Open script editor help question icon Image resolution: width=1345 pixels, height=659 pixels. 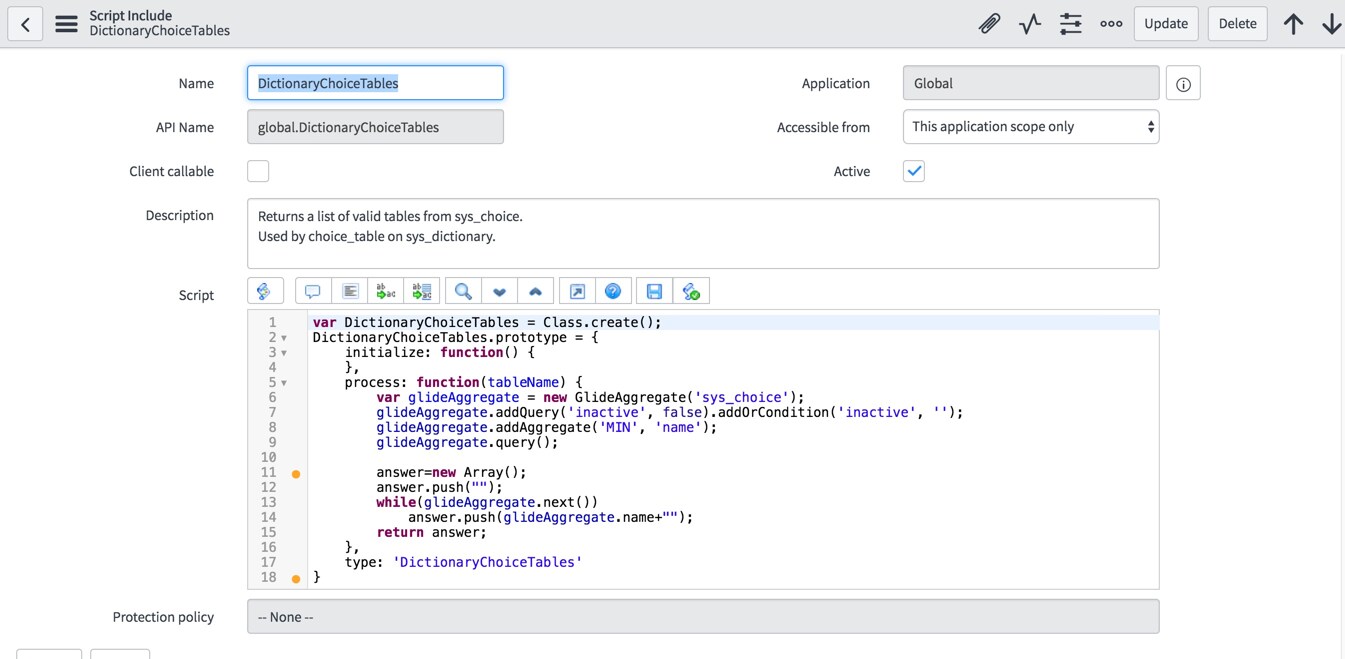tap(613, 291)
